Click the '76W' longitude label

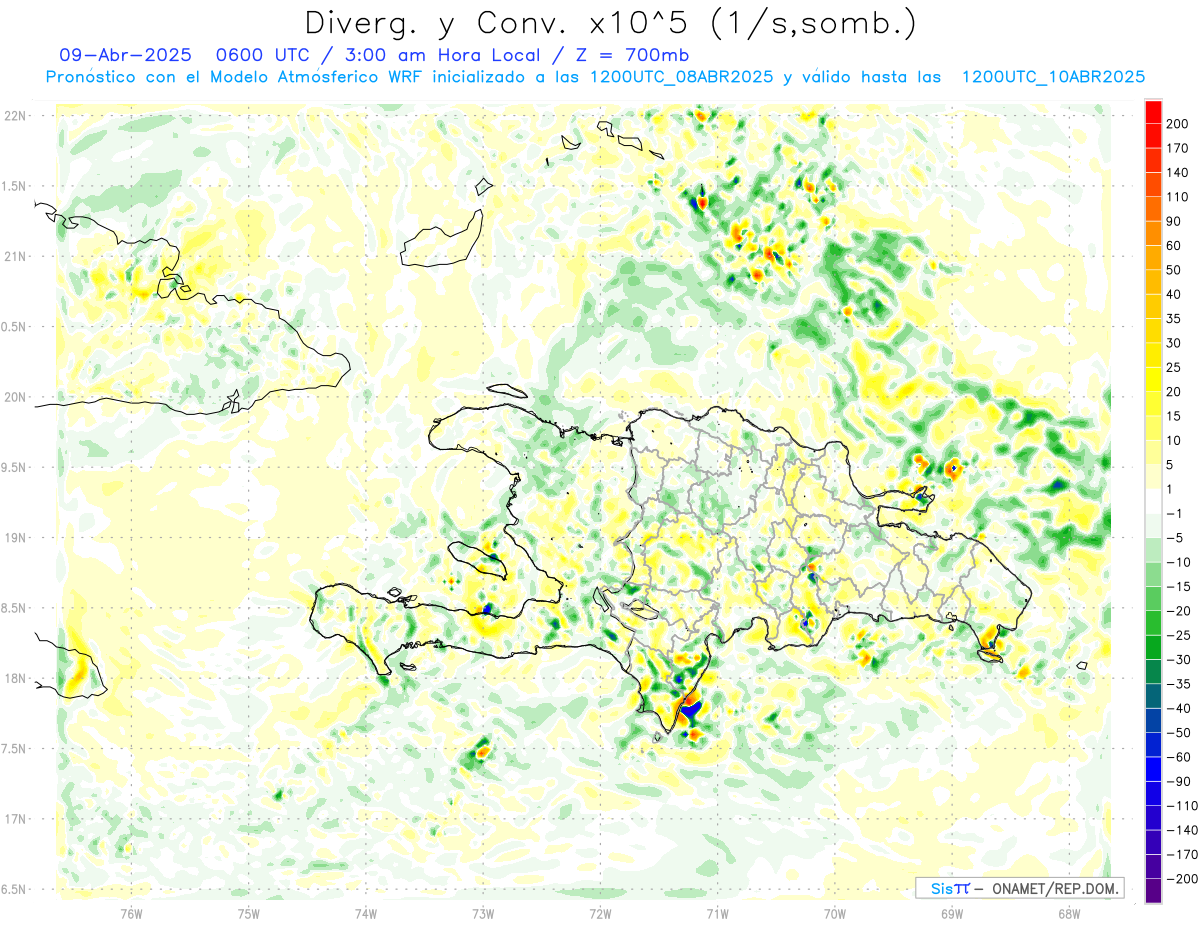[131, 913]
